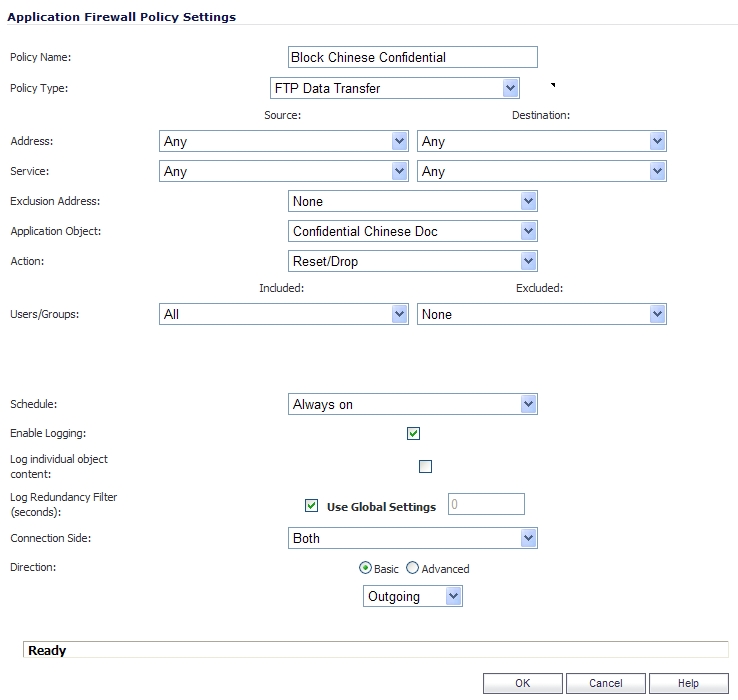This screenshot has width=738, height=700.
Task: Select the Advanced direction radio button
Action: (x=412, y=568)
